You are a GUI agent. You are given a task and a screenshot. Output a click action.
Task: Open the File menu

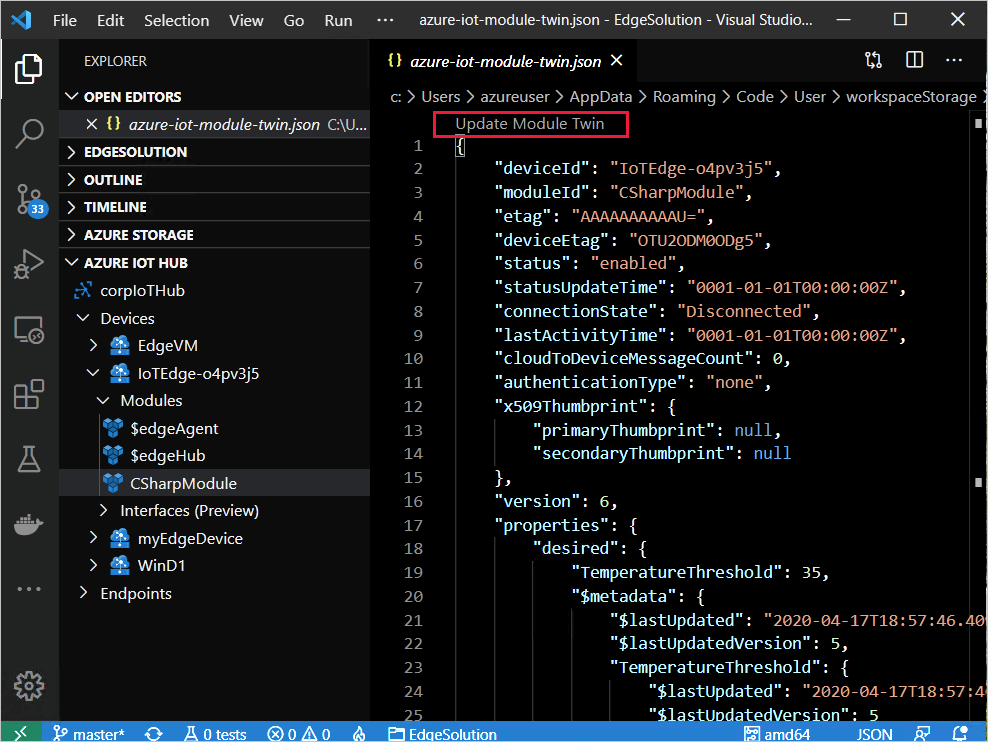click(x=65, y=20)
